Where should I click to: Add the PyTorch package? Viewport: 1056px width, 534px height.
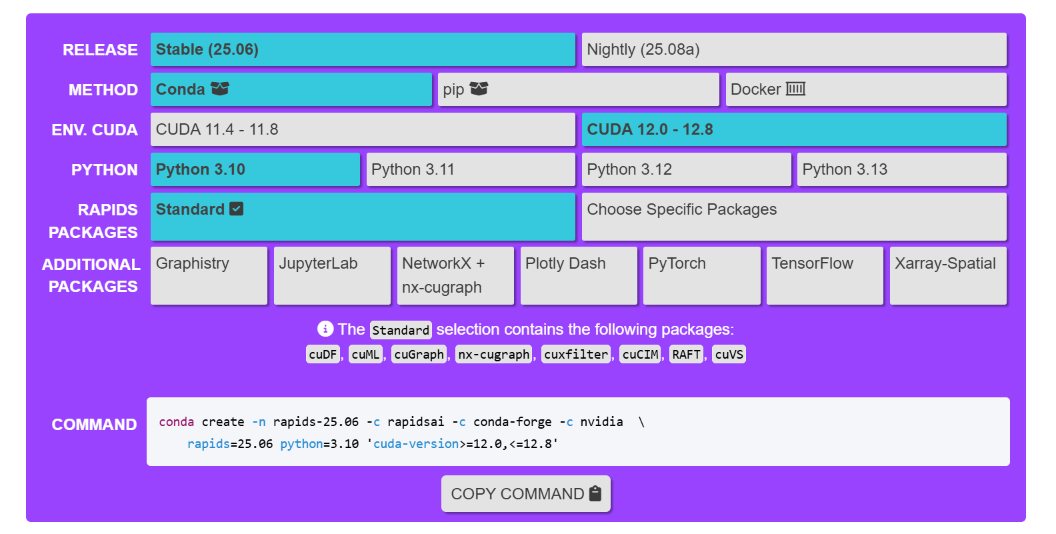702,275
